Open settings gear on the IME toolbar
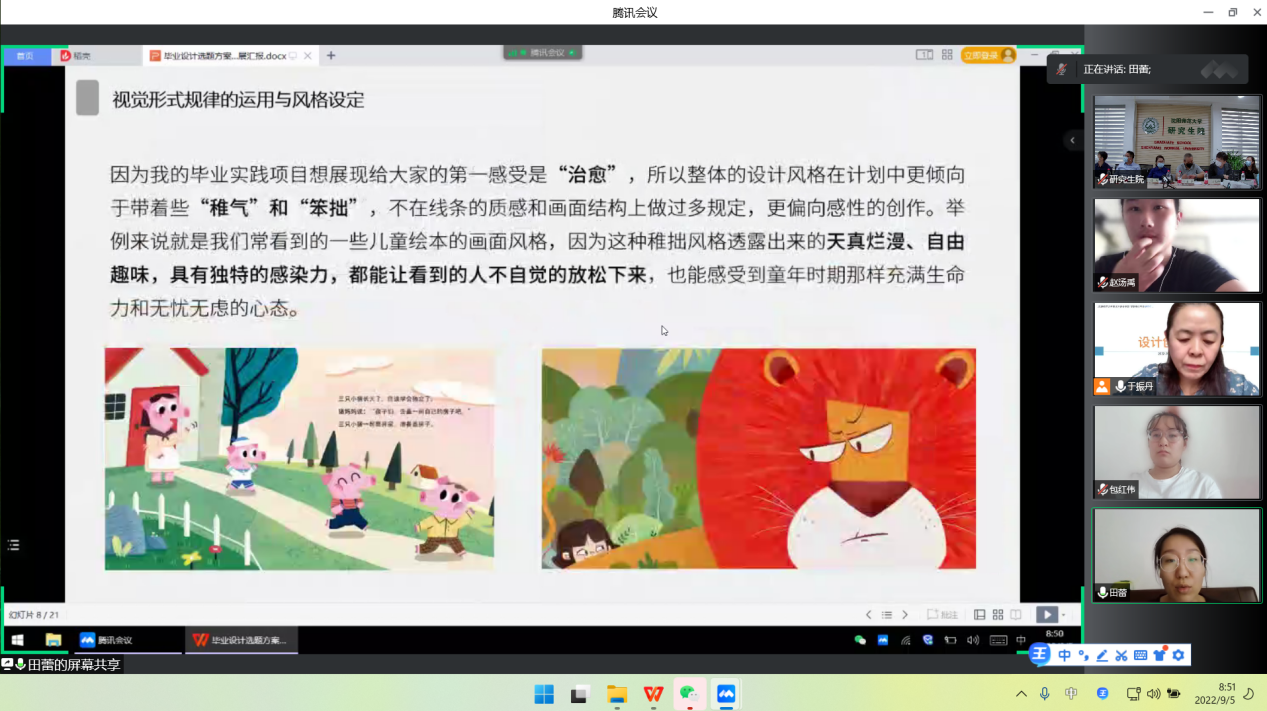This screenshot has height=711, width=1267. coord(1179,656)
